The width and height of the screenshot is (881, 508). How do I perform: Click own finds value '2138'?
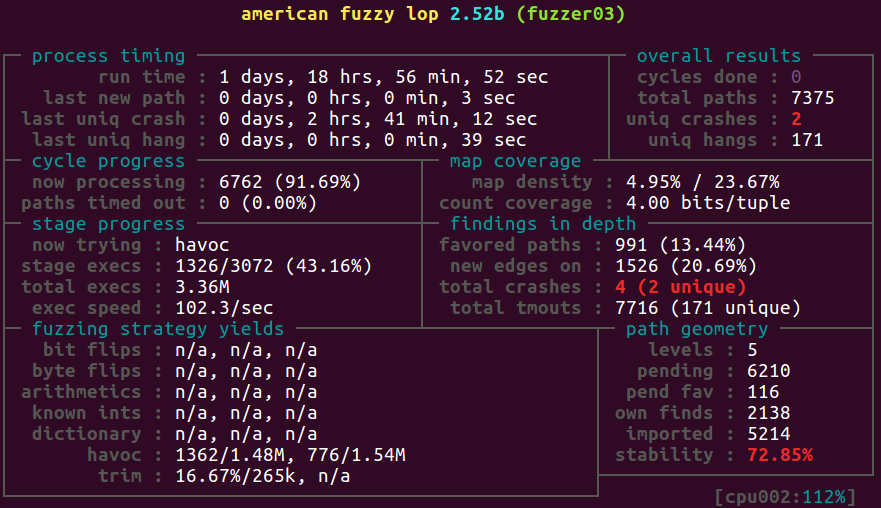769,413
